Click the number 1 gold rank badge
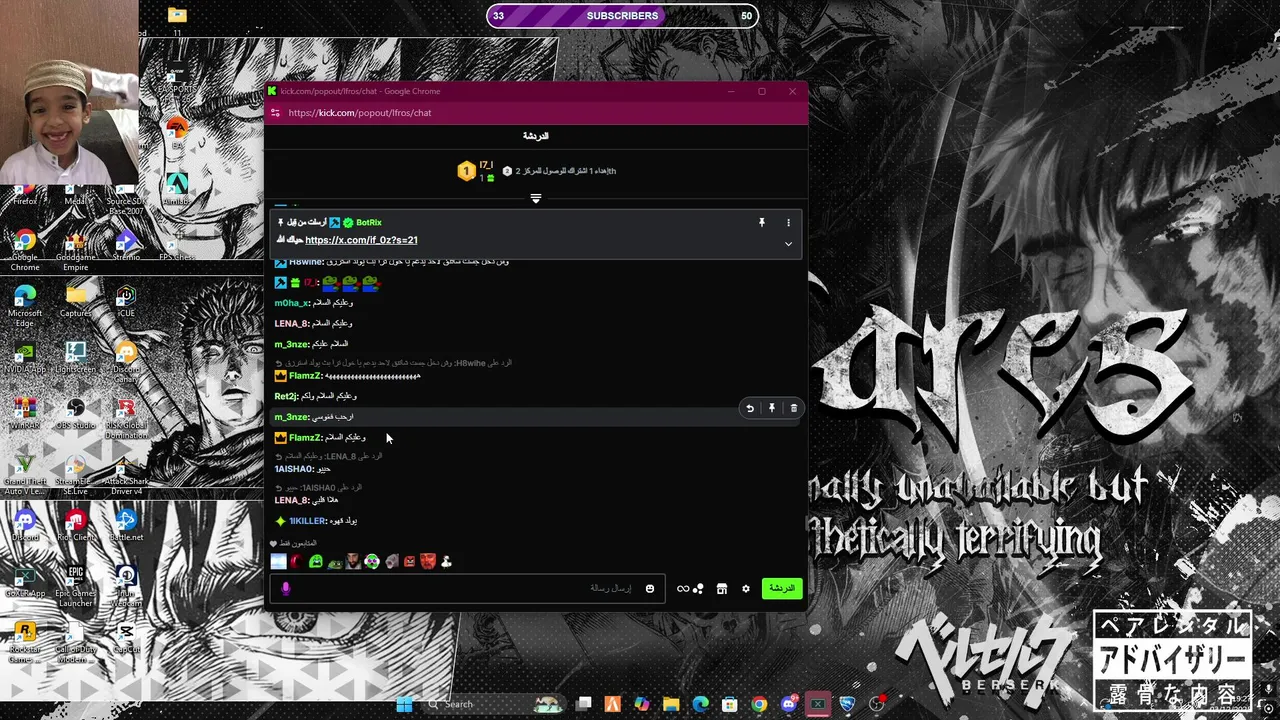The height and width of the screenshot is (720, 1280). click(x=466, y=171)
